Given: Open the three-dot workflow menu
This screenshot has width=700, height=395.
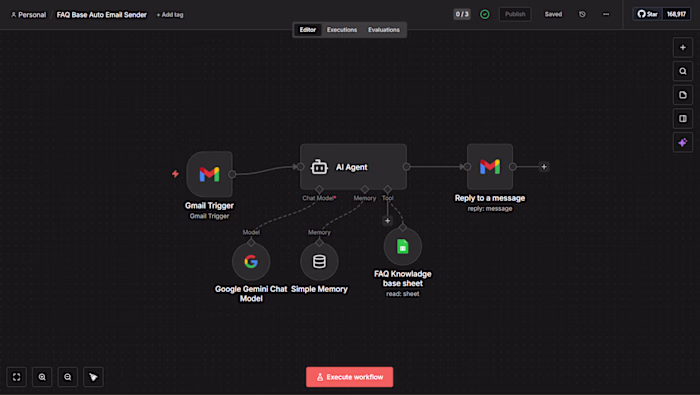Looking at the screenshot, I should tap(606, 14).
